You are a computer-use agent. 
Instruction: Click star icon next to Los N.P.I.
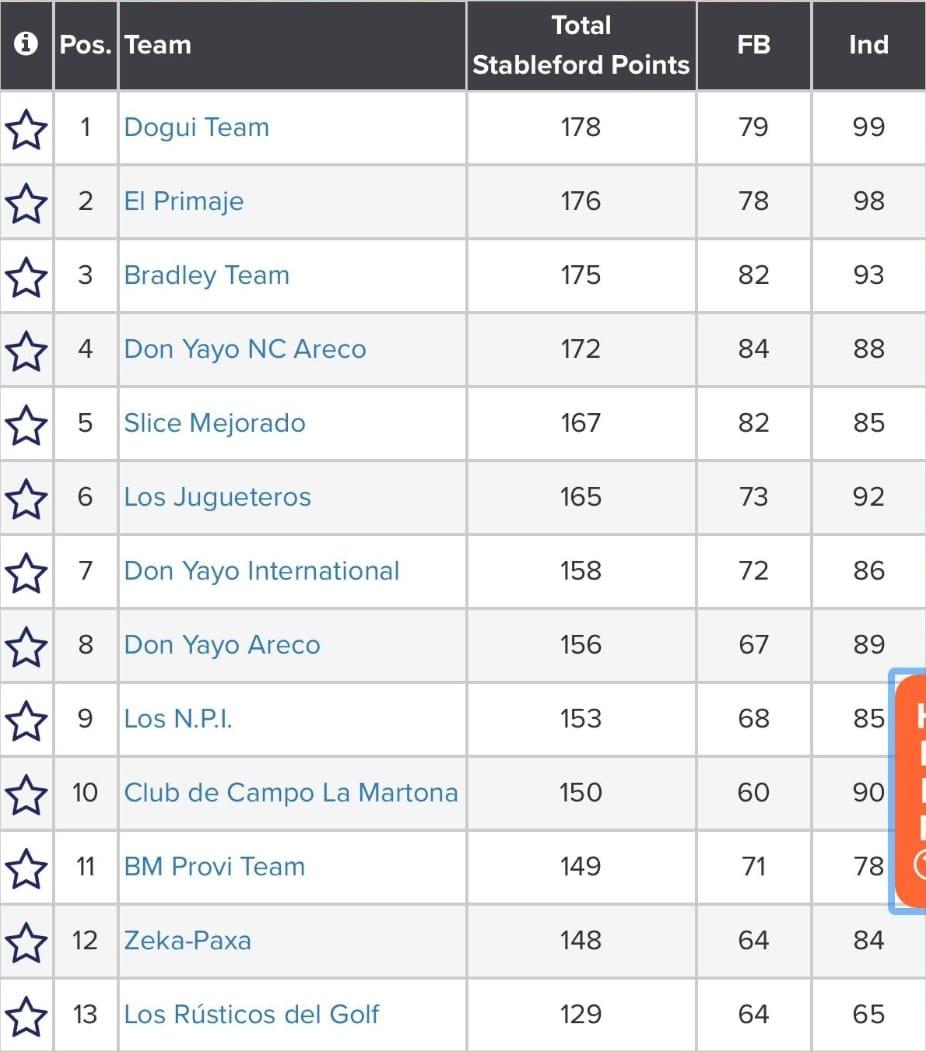(x=26, y=721)
